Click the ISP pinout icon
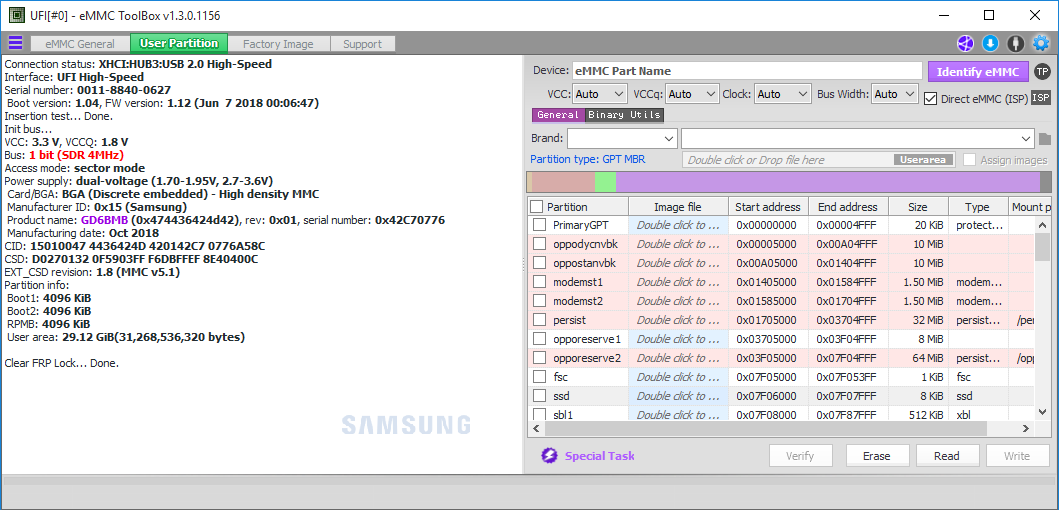 pyautogui.click(x=1041, y=97)
